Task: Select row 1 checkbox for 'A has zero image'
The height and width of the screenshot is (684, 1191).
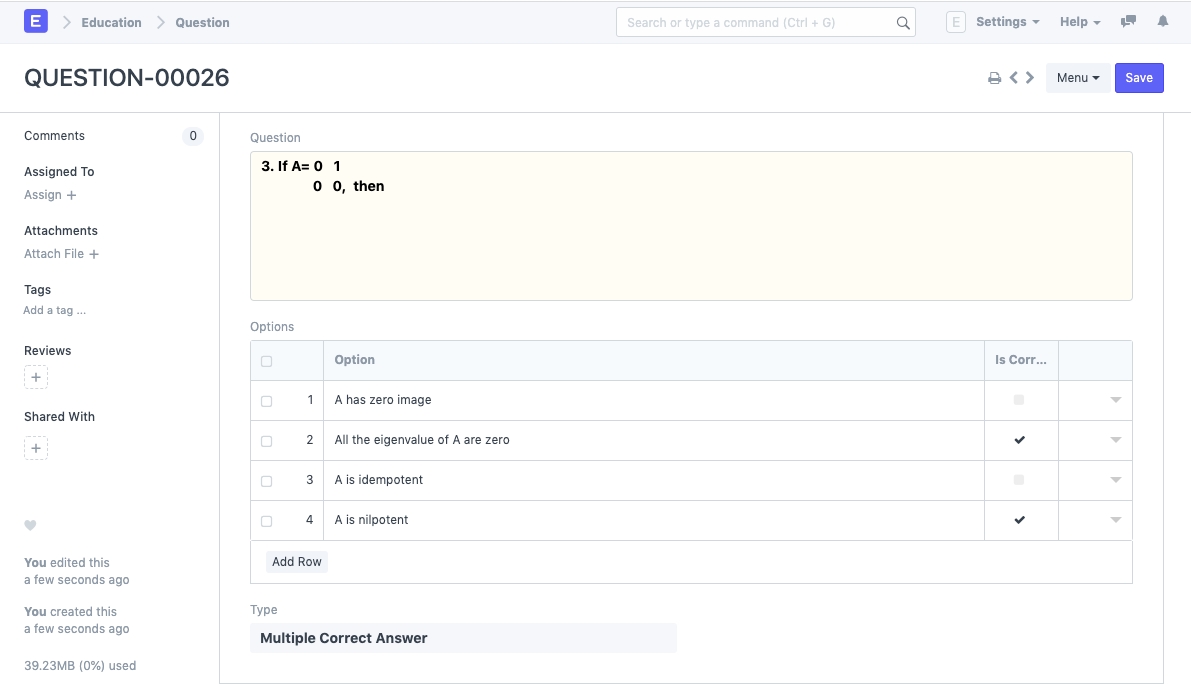Action: tap(266, 401)
